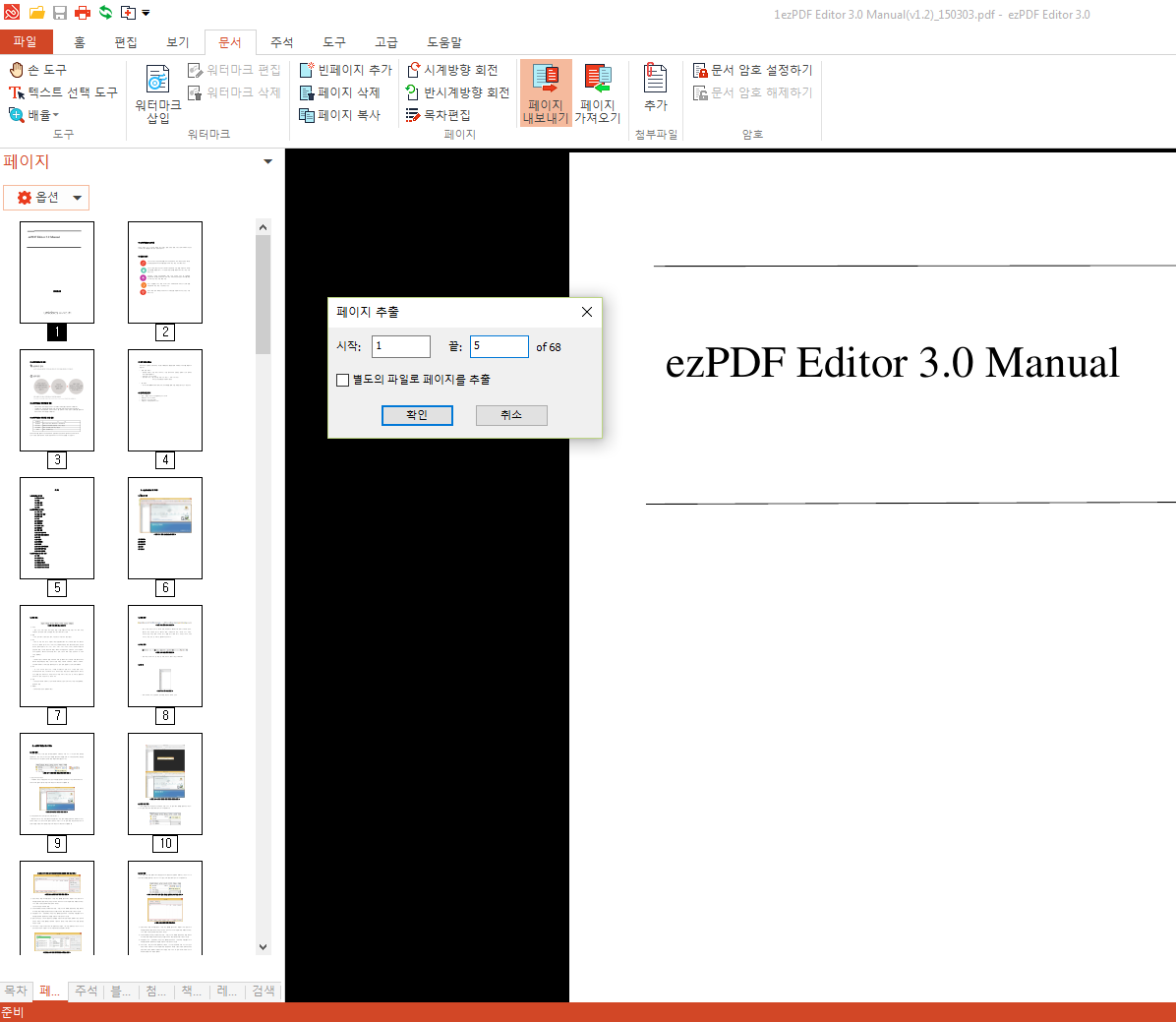Confirm extraction with 확인 button
Image resolution: width=1176 pixels, height=1022 pixels.
click(417, 415)
